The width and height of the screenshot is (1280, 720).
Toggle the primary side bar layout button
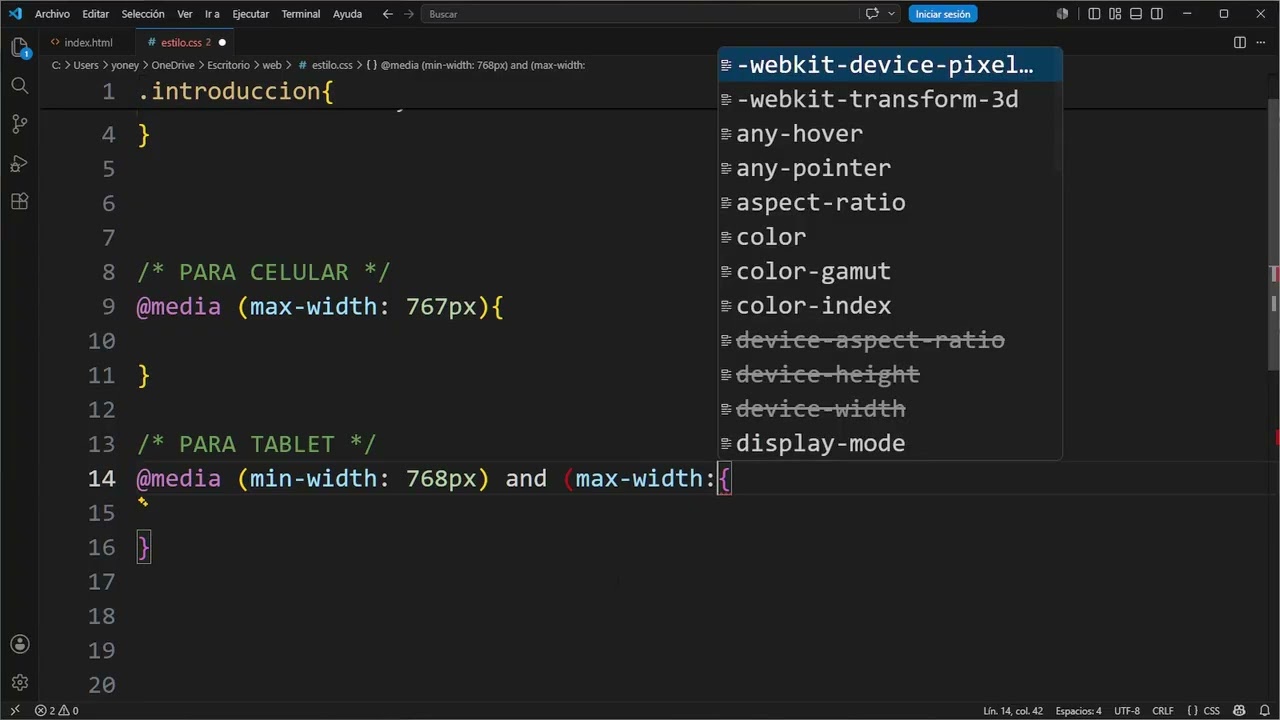point(1094,14)
